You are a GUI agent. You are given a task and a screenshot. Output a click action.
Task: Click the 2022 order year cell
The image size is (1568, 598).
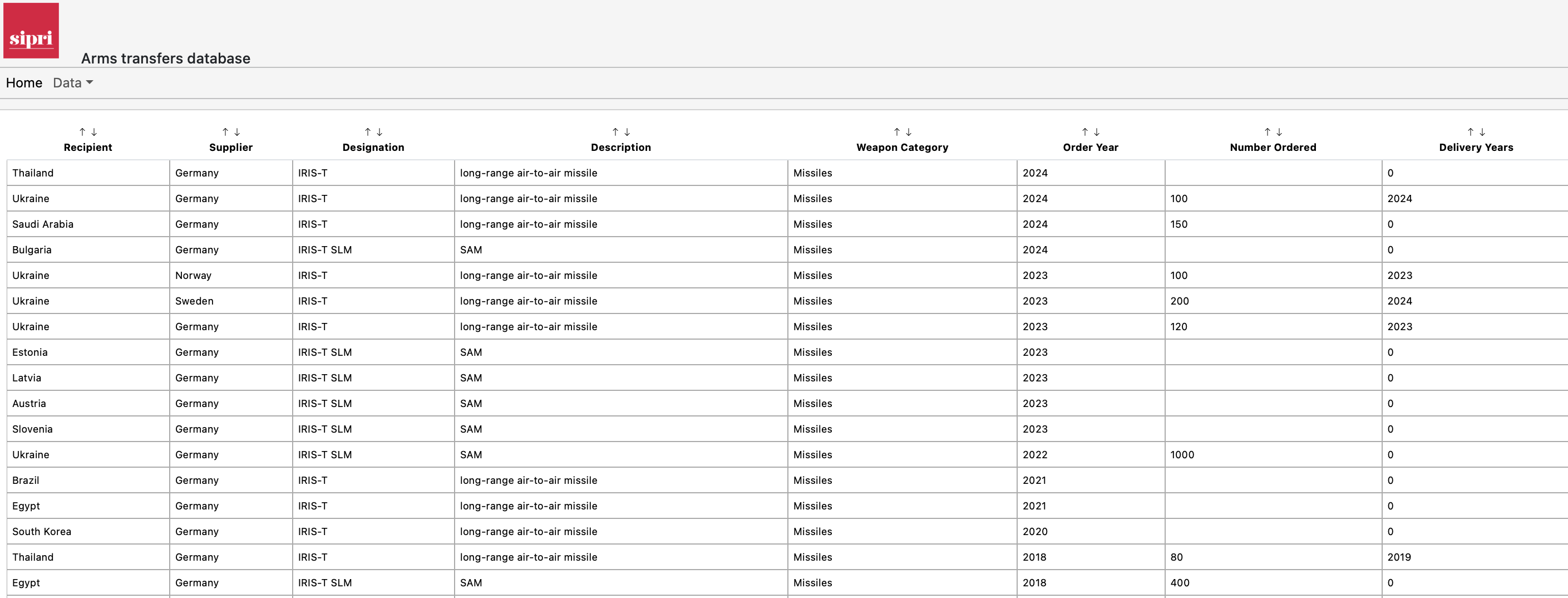coord(1091,454)
